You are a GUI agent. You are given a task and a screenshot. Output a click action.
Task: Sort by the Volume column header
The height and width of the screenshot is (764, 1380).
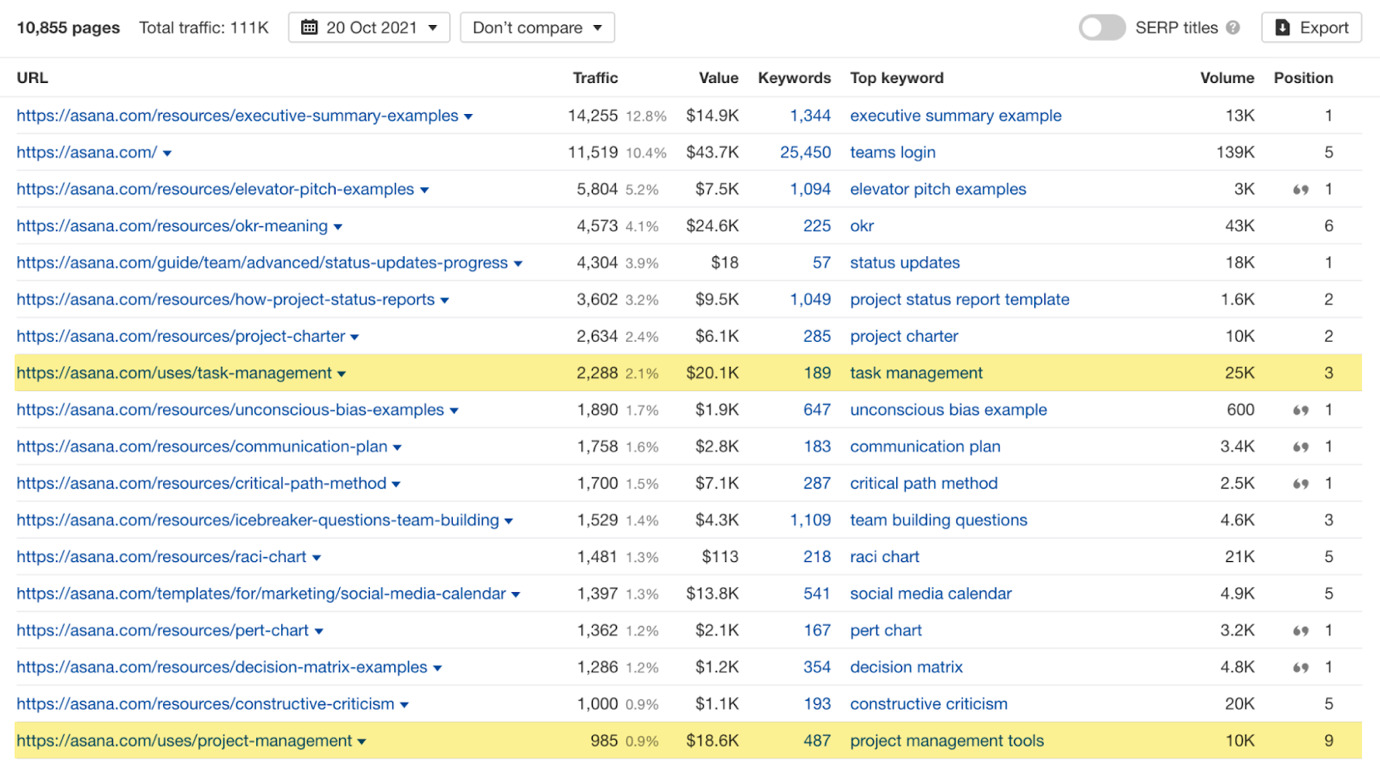pos(1227,78)
